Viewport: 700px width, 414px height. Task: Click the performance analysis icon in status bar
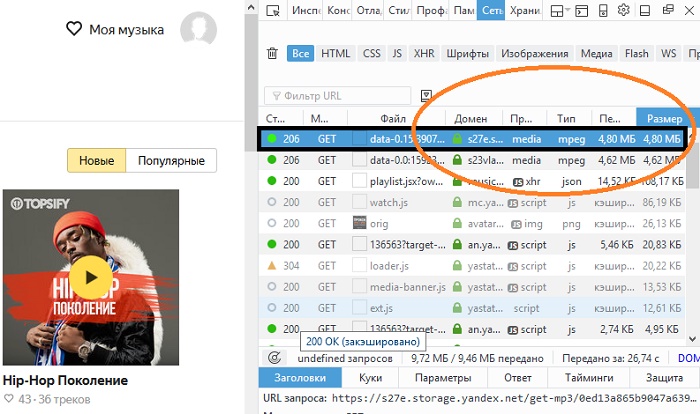[x=274, y=357]
